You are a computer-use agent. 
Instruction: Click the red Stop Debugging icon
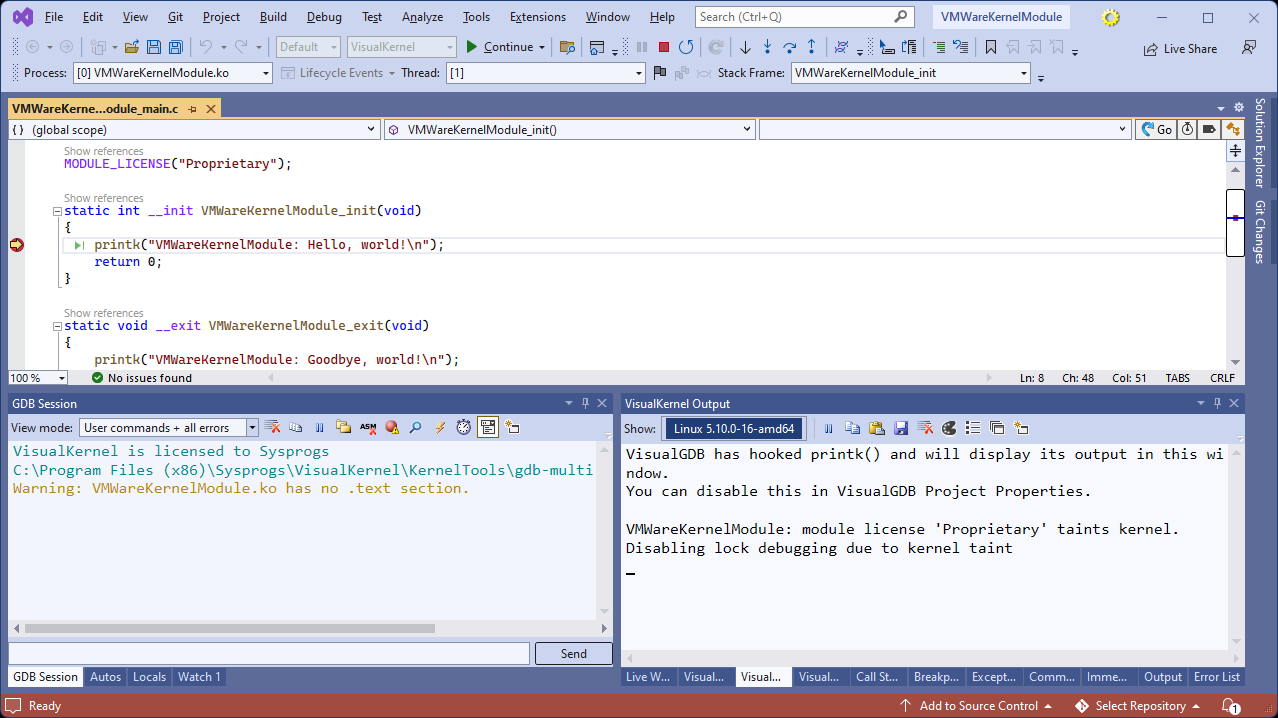tap(664, 47)
